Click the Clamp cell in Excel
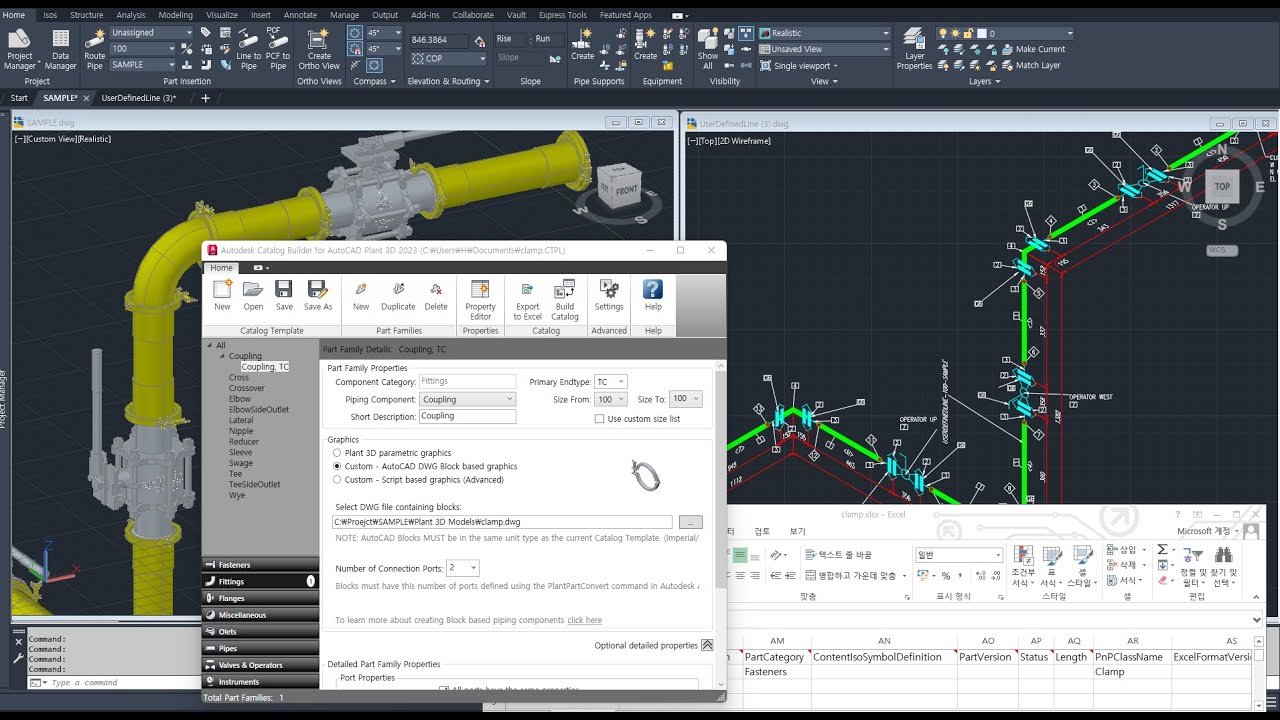 1132,672
